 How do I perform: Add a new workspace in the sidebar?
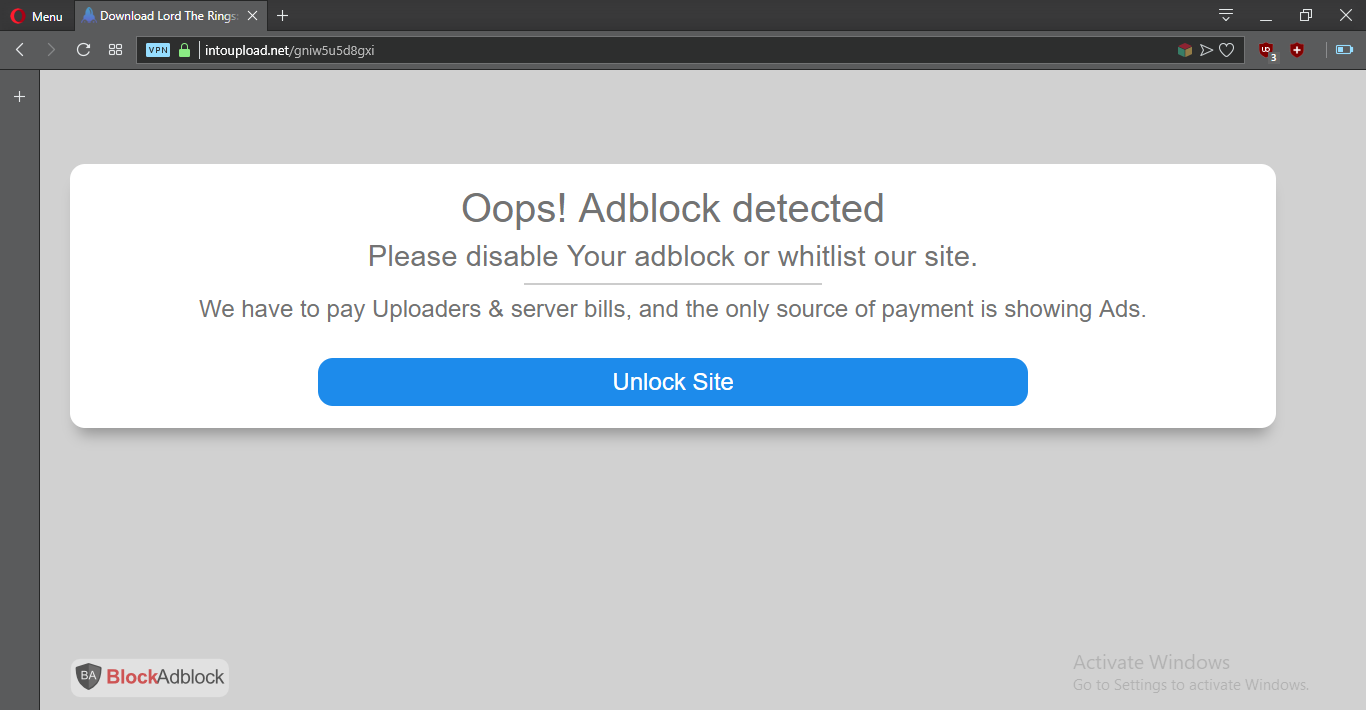coord(18,96)
